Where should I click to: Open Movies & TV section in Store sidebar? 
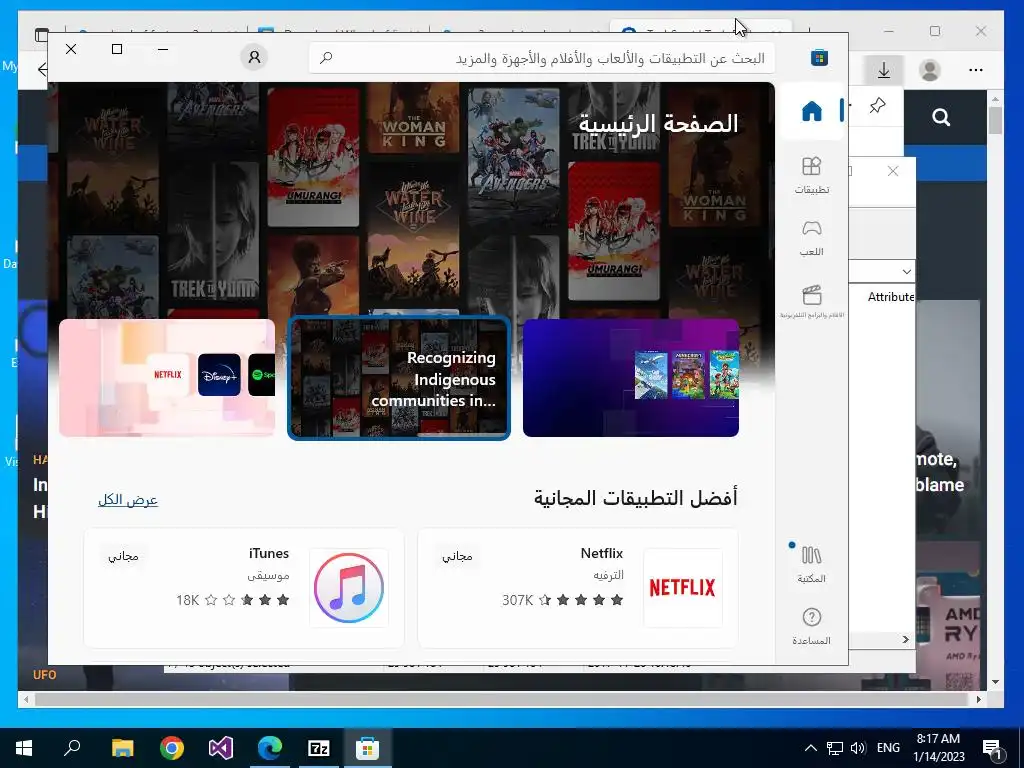(x=812, y=301)
